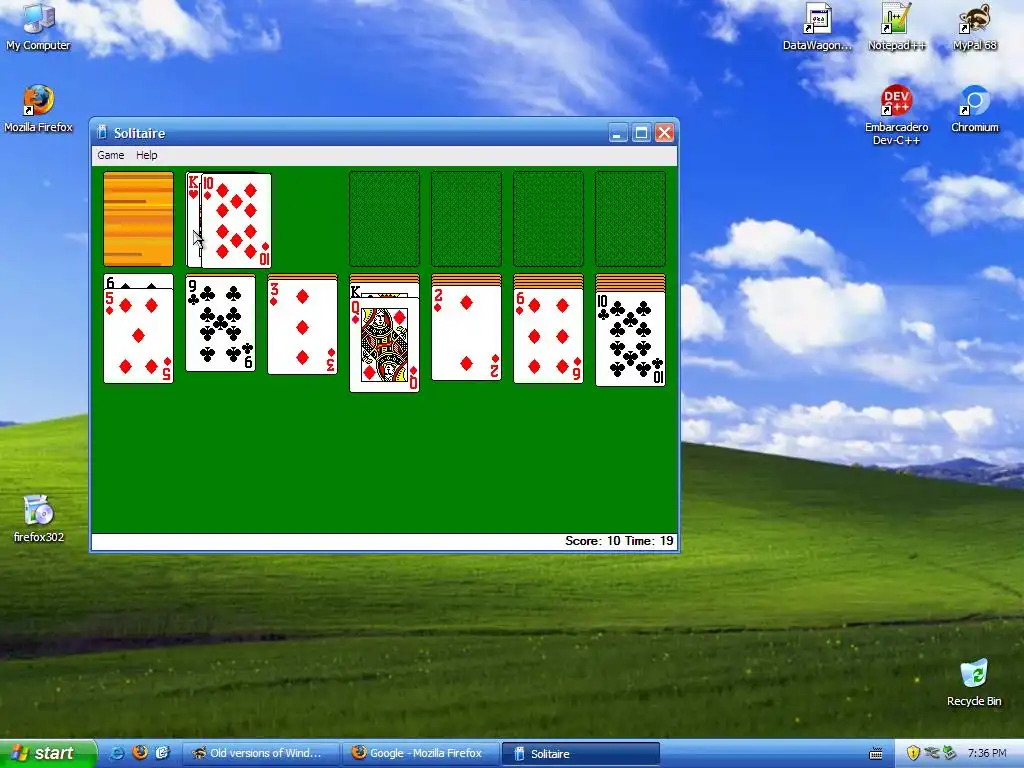Viewport: 1024px width, 768px height.
Task: Minimize the Solitaire window
Action: click(618, 133)
